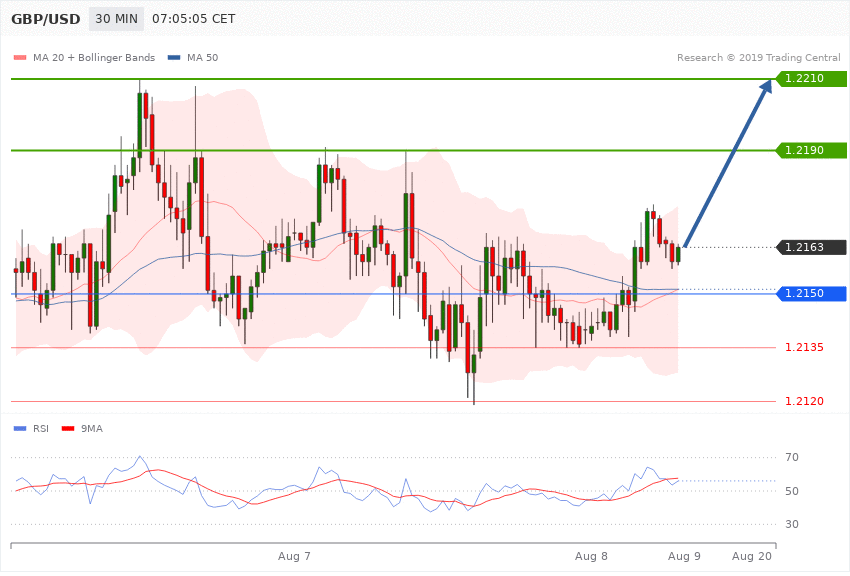Click the 1.2163 current price tag
850x576 pixels.
812,247
